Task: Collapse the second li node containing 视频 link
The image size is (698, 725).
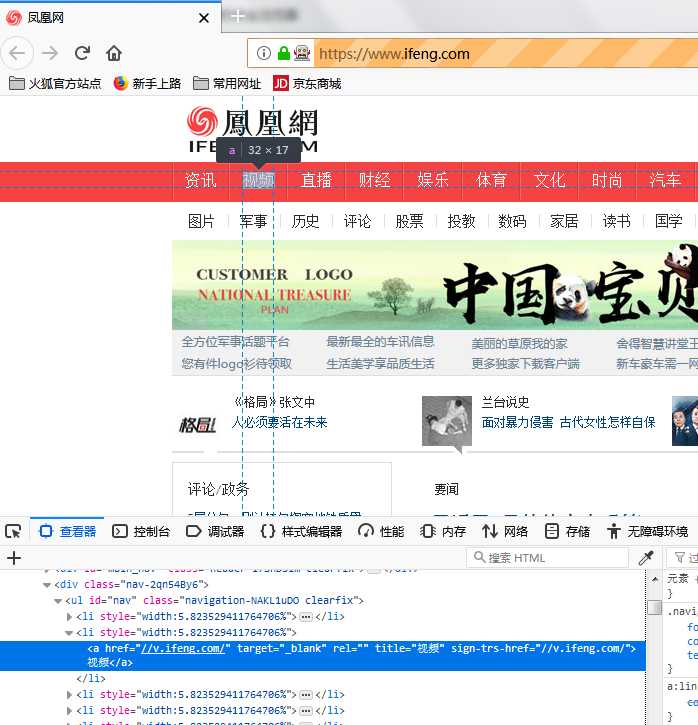Action: click(x=69, y=633)
